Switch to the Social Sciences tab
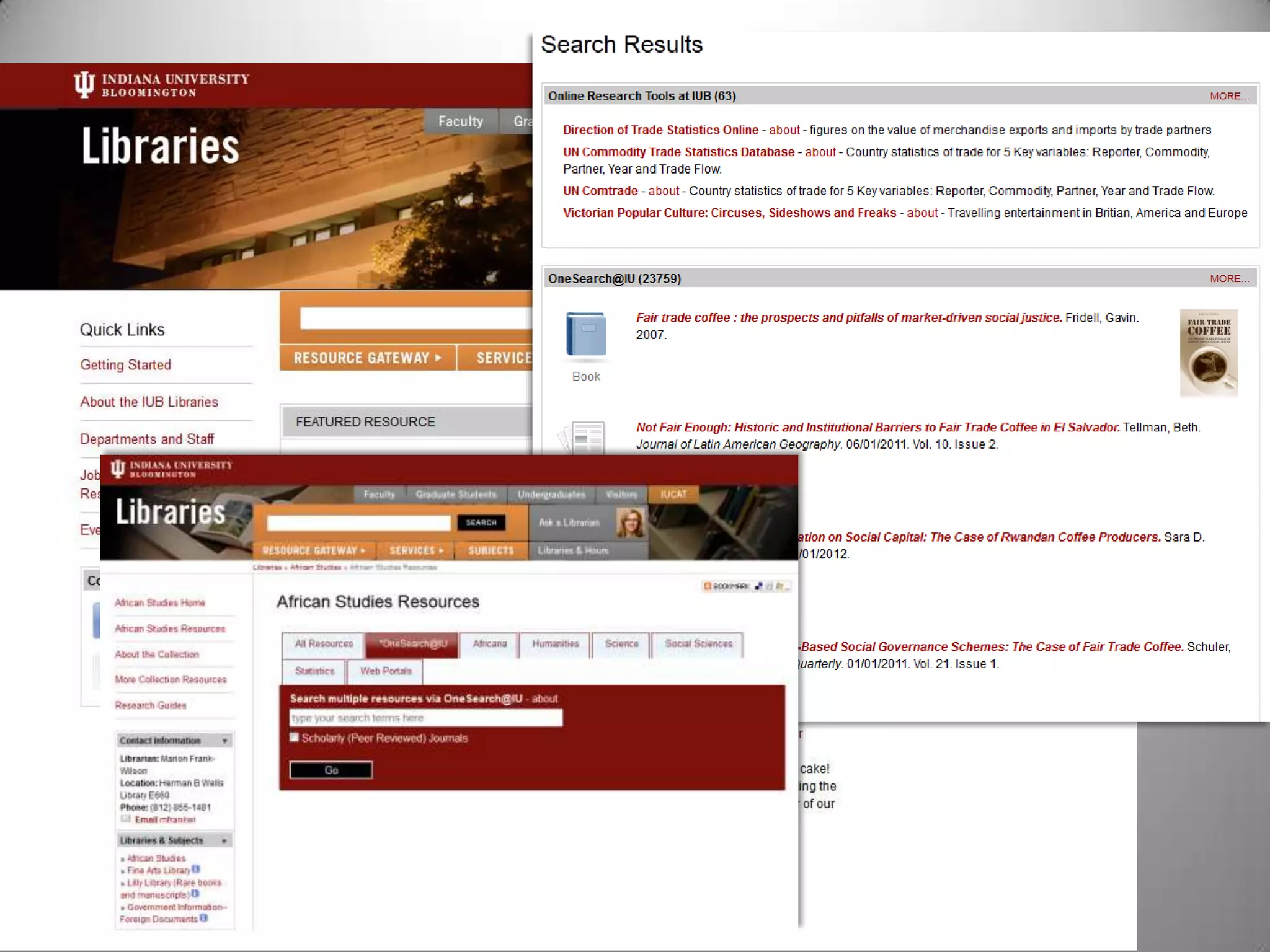The width and height of the screenshot is (1270, 952). click(698, 644)
